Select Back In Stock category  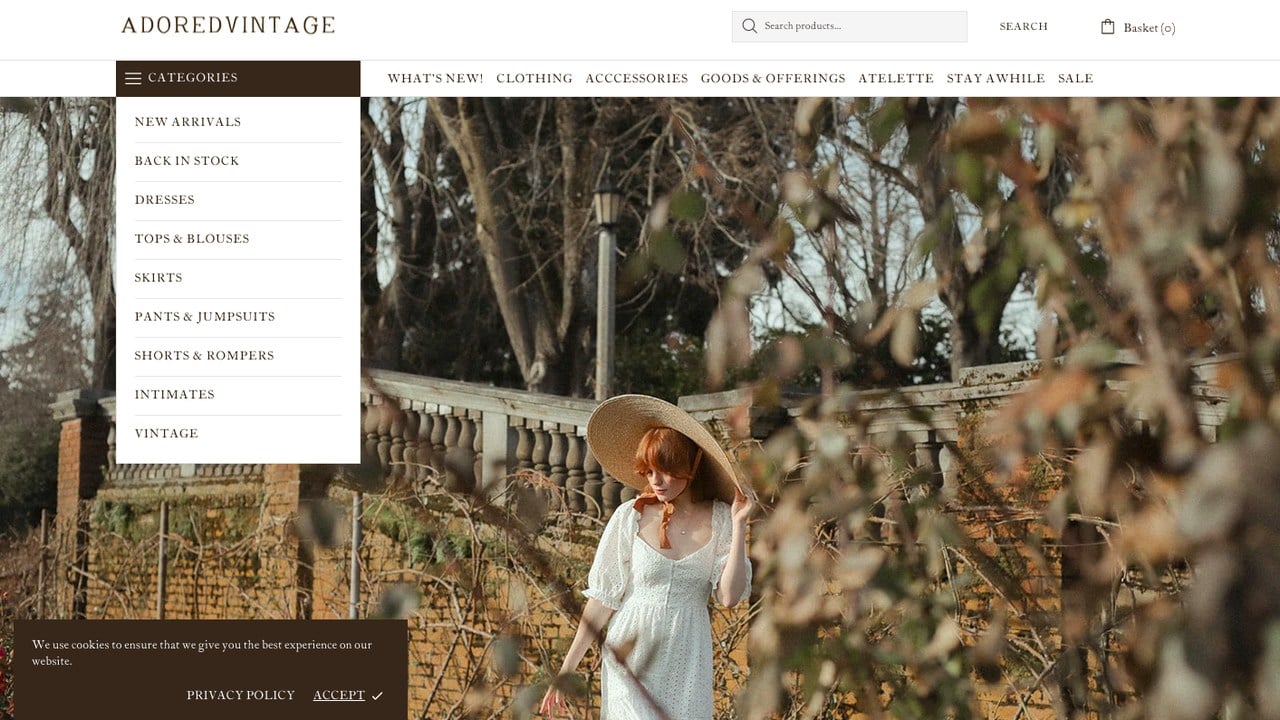[x=187, y=161]
